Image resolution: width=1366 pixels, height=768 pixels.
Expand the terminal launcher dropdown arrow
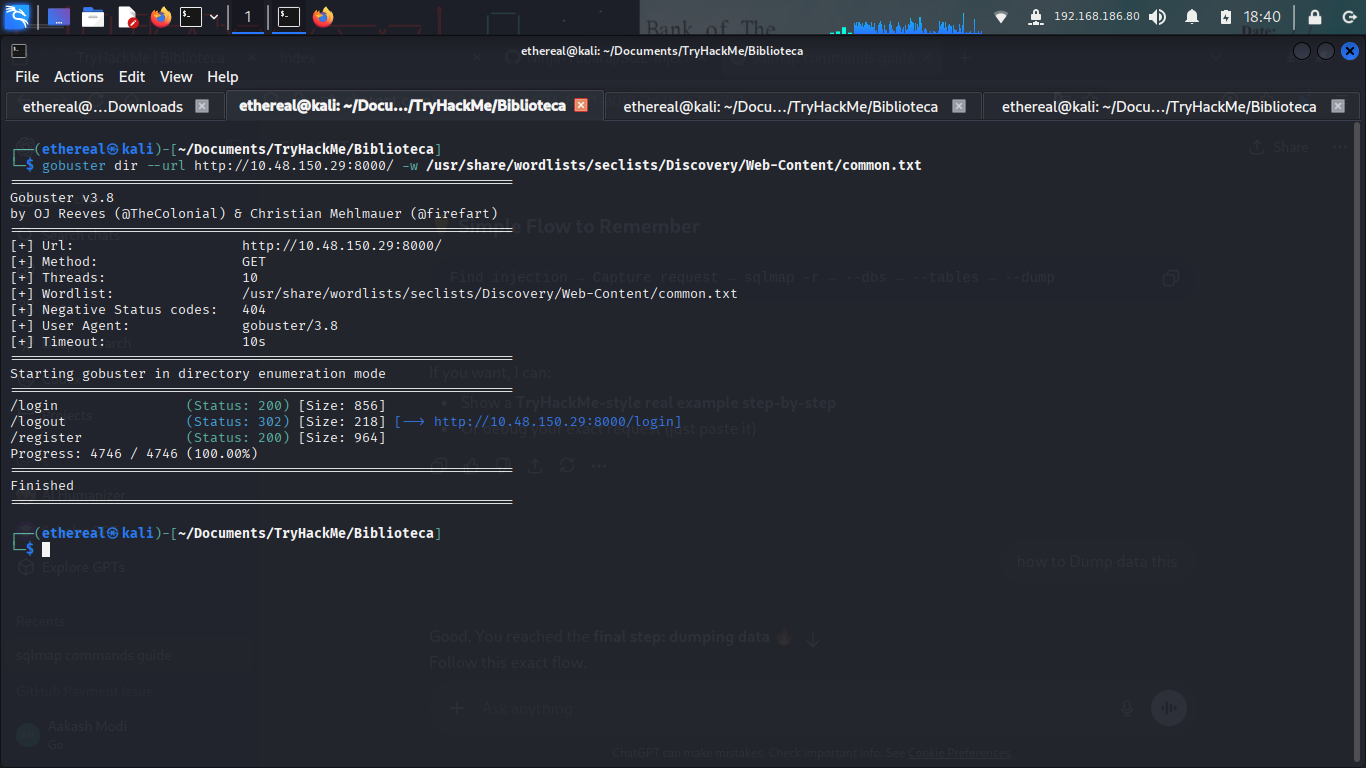(x=213, y=17)
